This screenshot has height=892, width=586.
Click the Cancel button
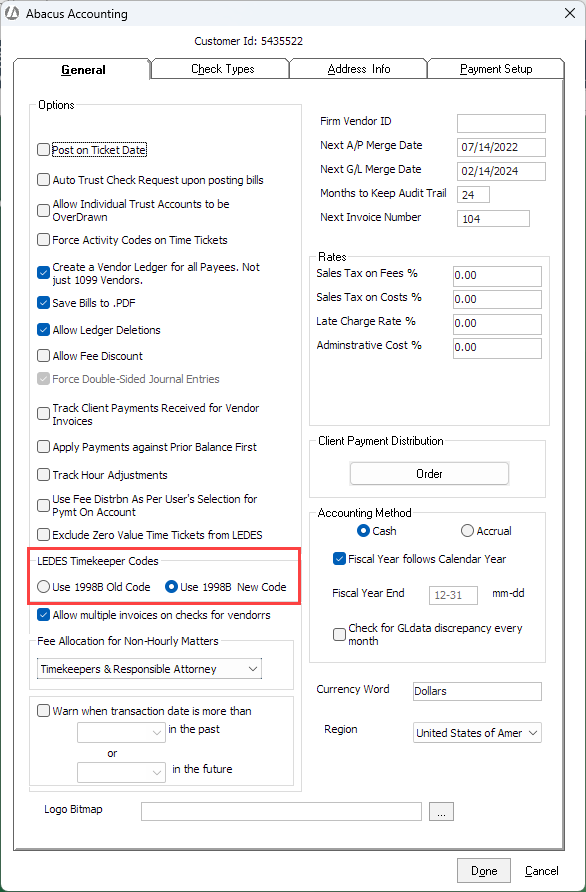pos(542,871)
